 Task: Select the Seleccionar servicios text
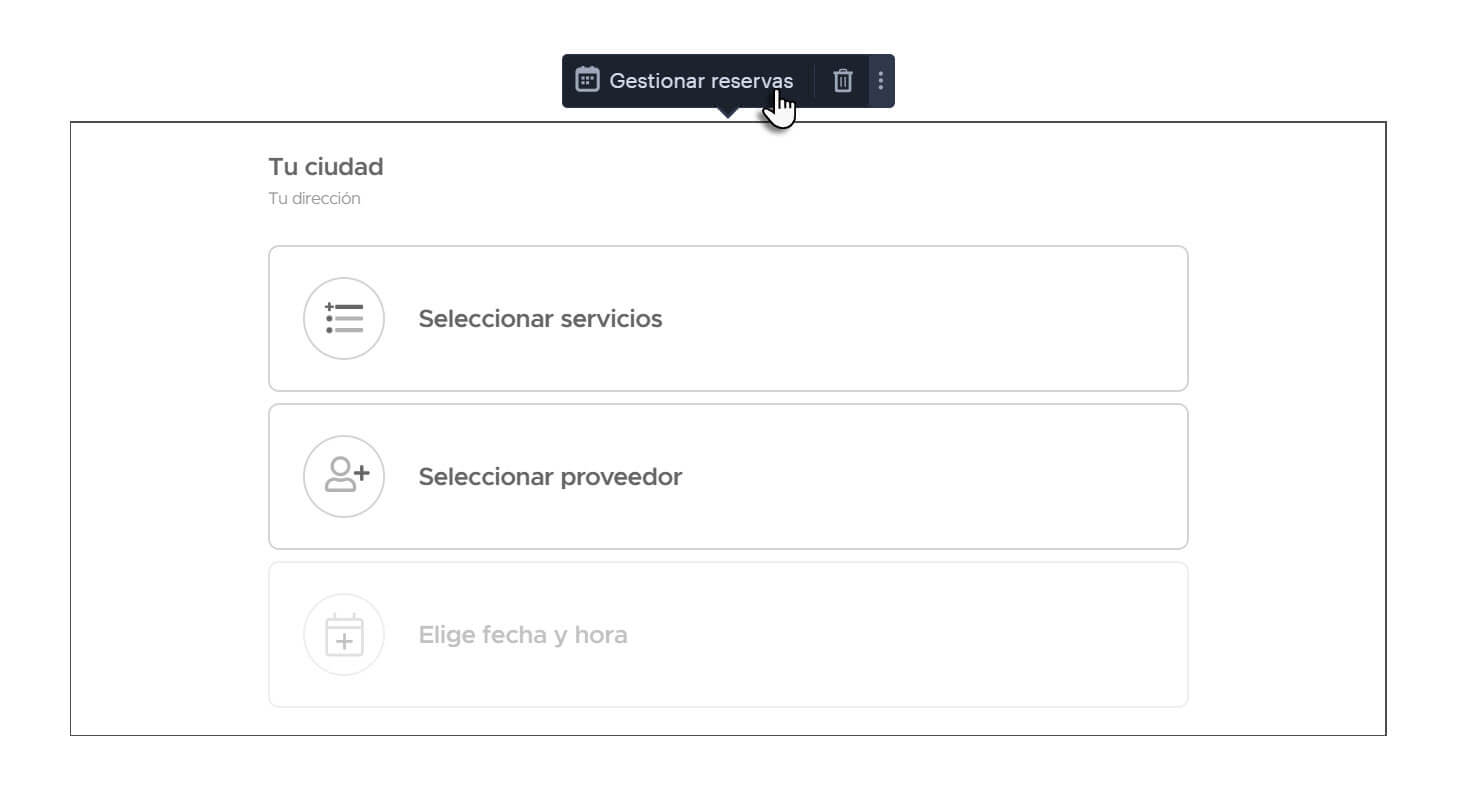pos(540,319)
